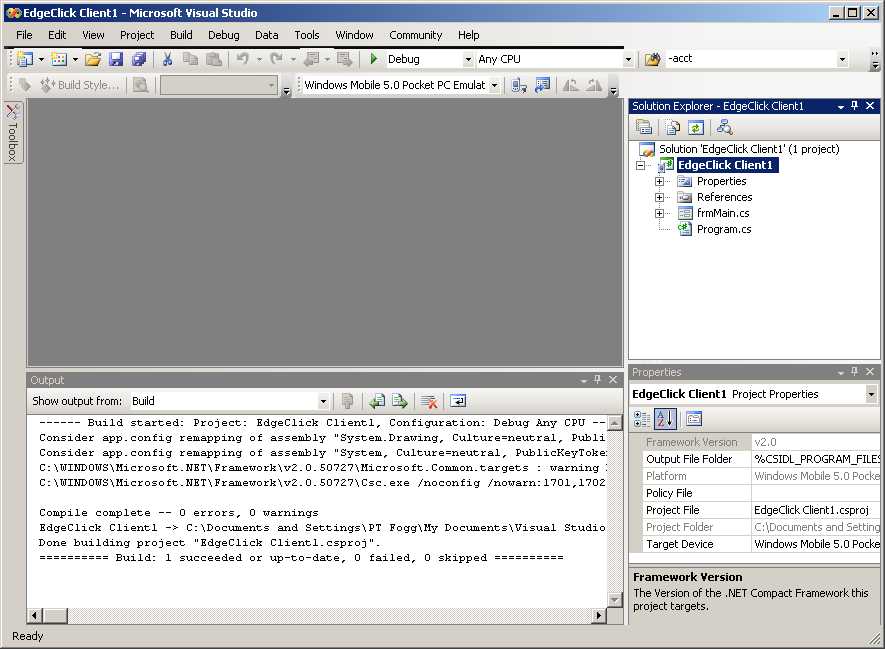Open the Properties object selector dropdown
This screenshot has height=649, width=885.
point(871,394)
